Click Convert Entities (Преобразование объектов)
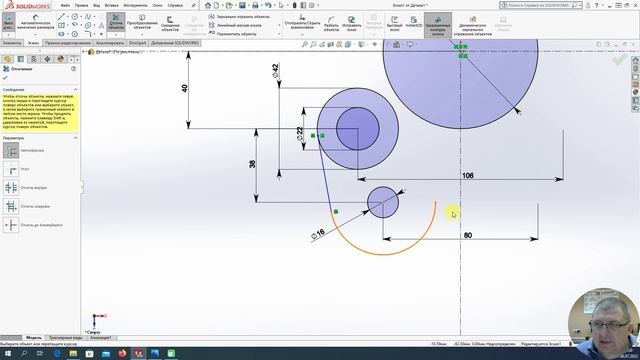This screenshot has width=640, height=360. pyautogui.click(x=142, y=22)
